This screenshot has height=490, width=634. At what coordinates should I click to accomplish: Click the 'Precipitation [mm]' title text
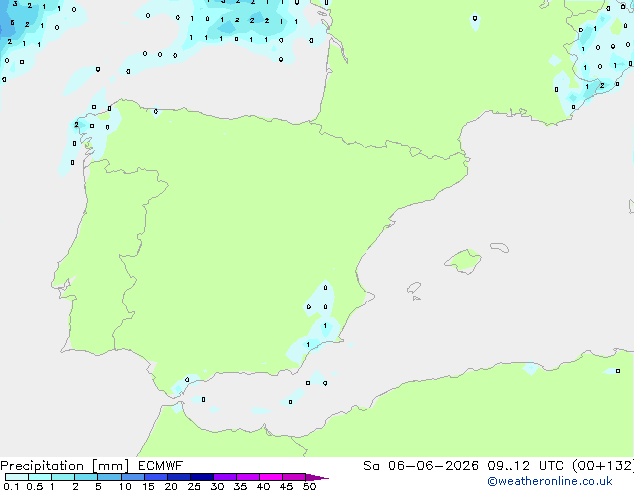coord(65,466)
